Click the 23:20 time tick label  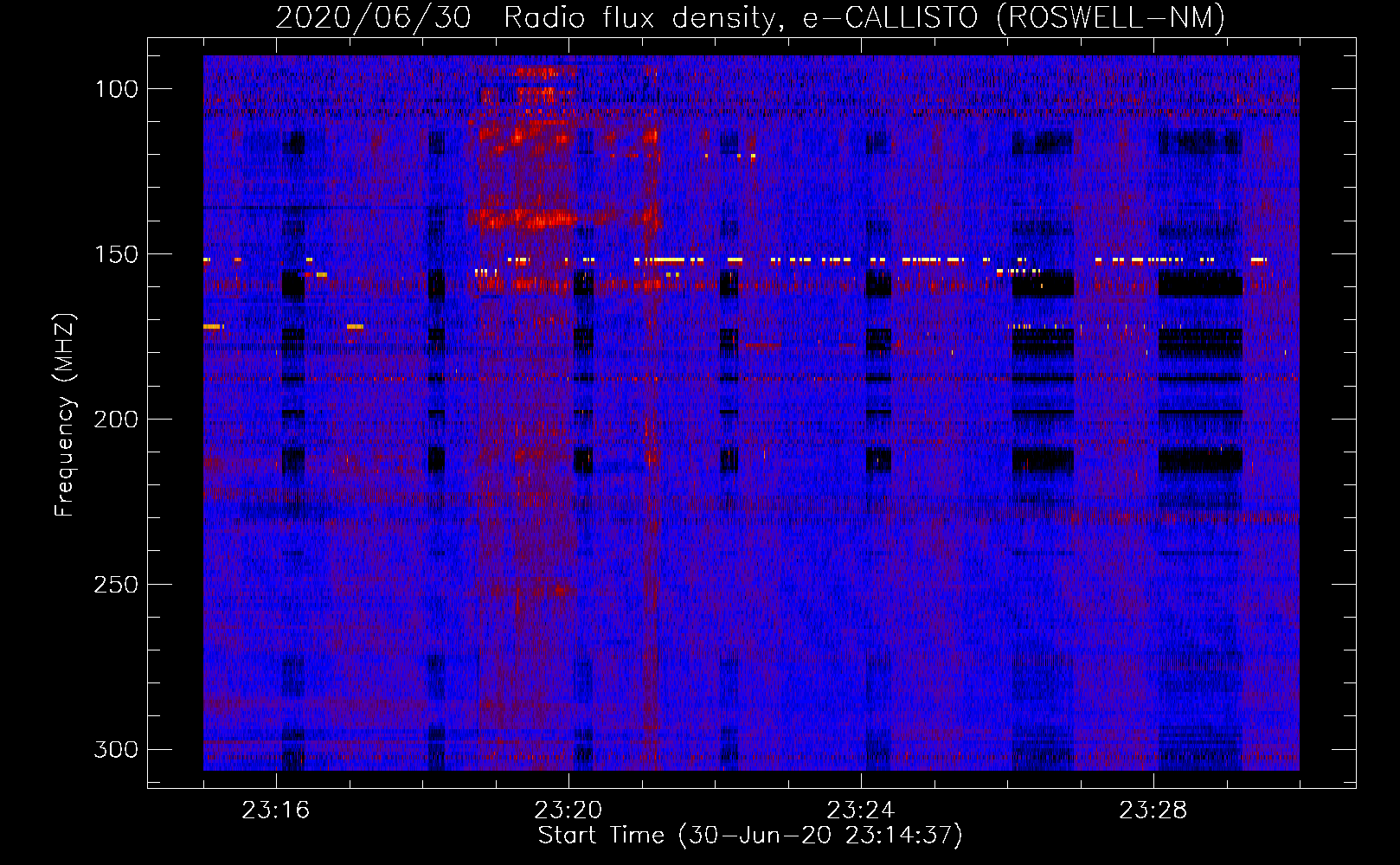pos(568,811)
